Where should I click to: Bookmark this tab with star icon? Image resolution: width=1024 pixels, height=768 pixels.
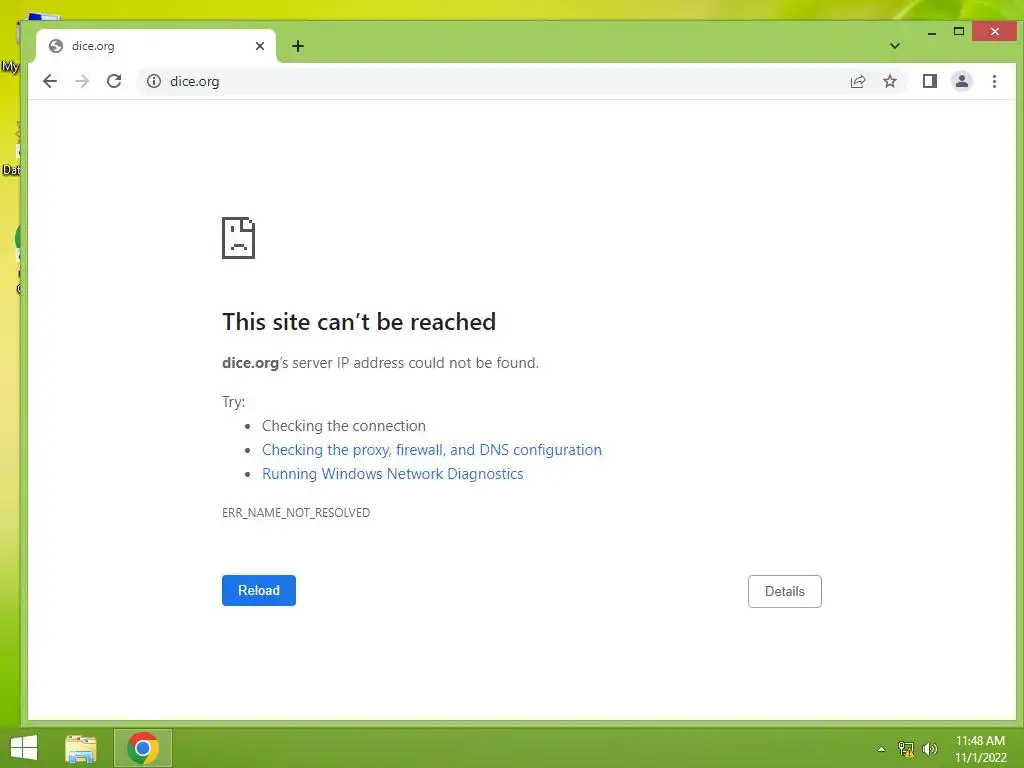click(889, 81)
